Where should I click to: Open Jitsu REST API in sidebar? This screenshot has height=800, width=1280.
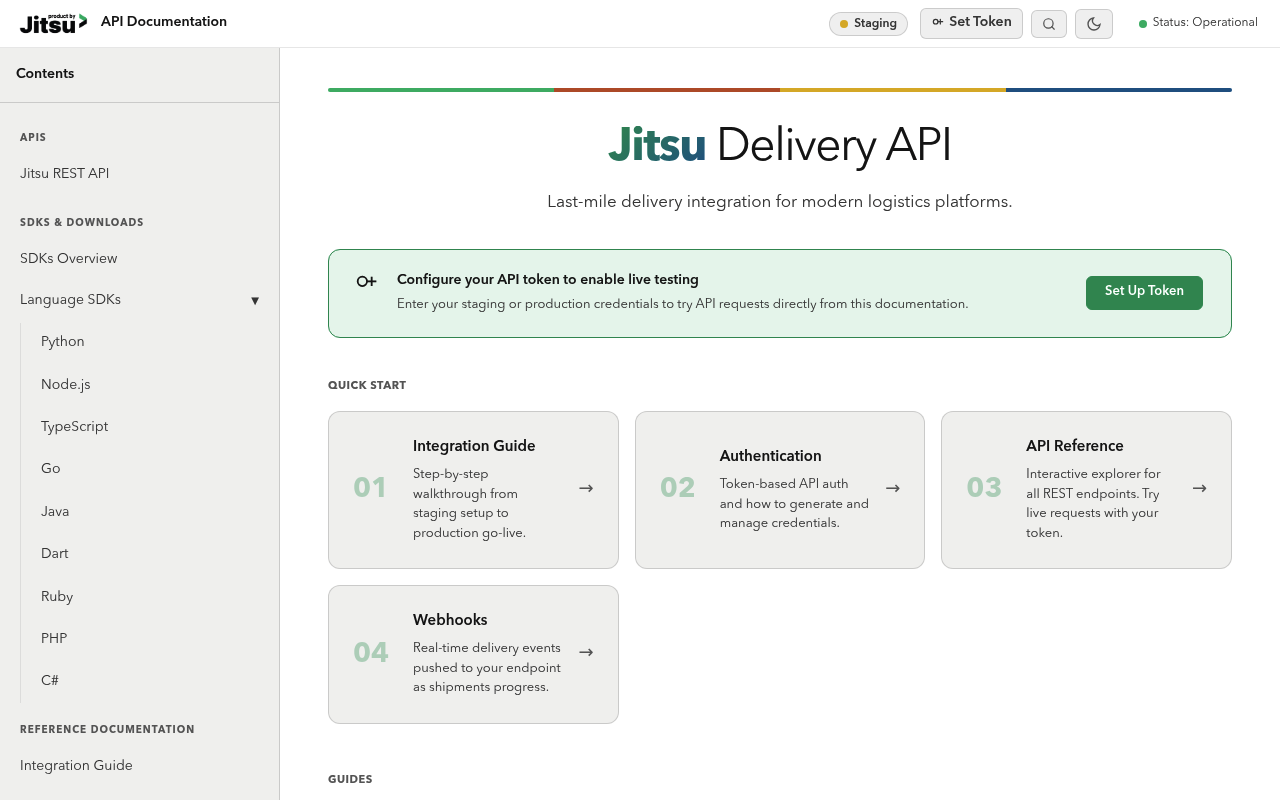pos(65,174)
